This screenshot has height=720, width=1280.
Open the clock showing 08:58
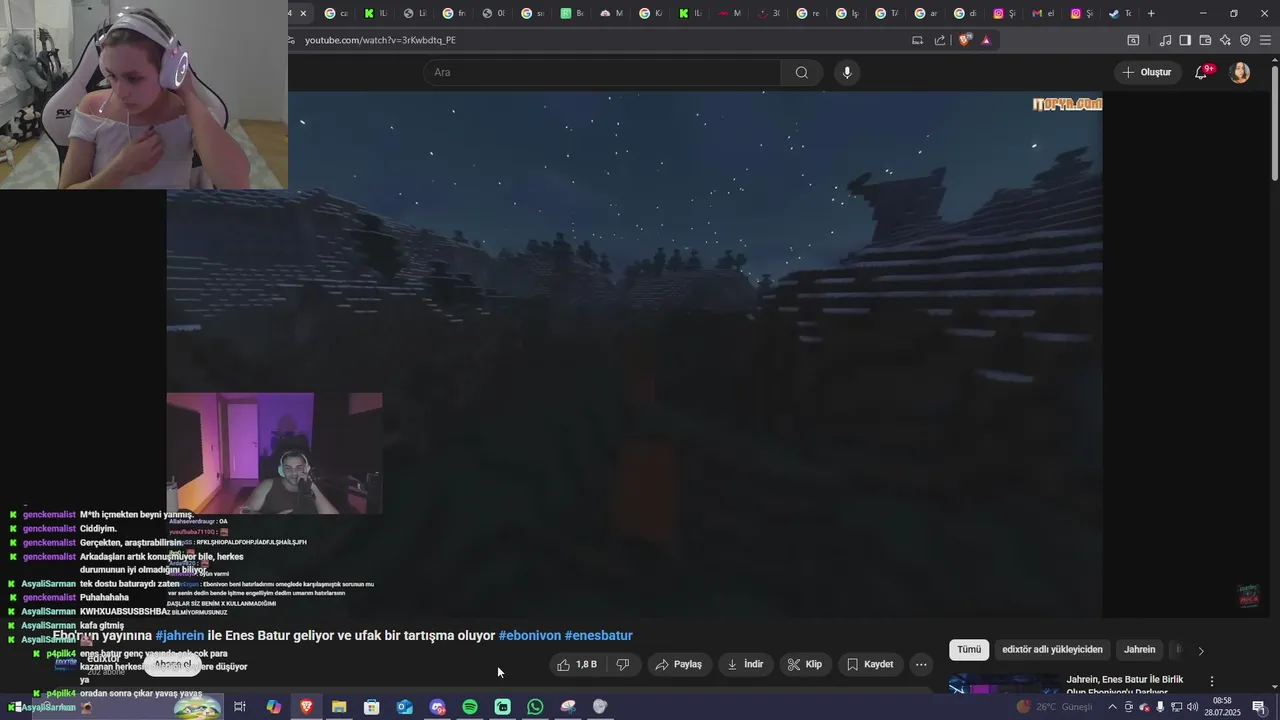tap(1222, 707)
